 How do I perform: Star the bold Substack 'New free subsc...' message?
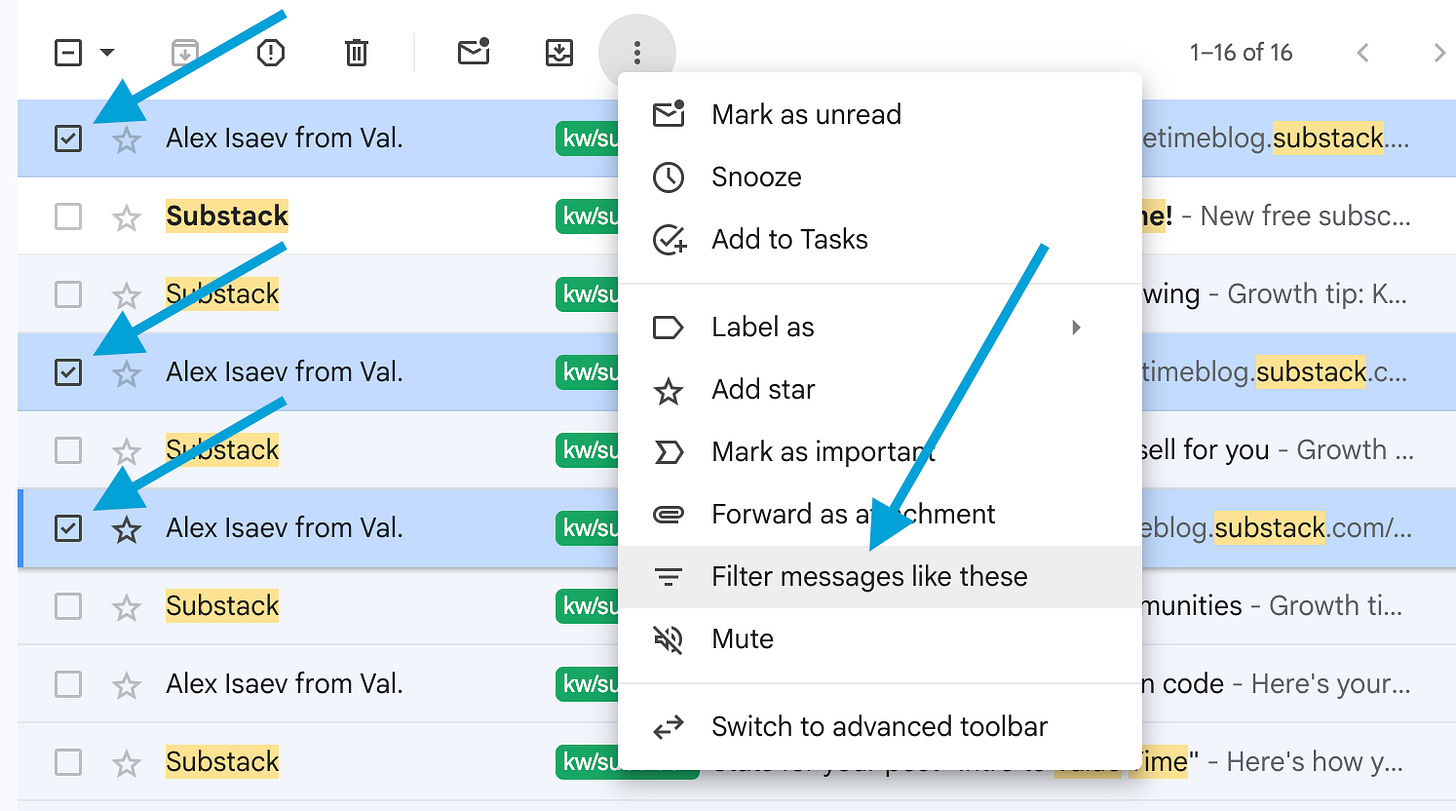(126, 217)
